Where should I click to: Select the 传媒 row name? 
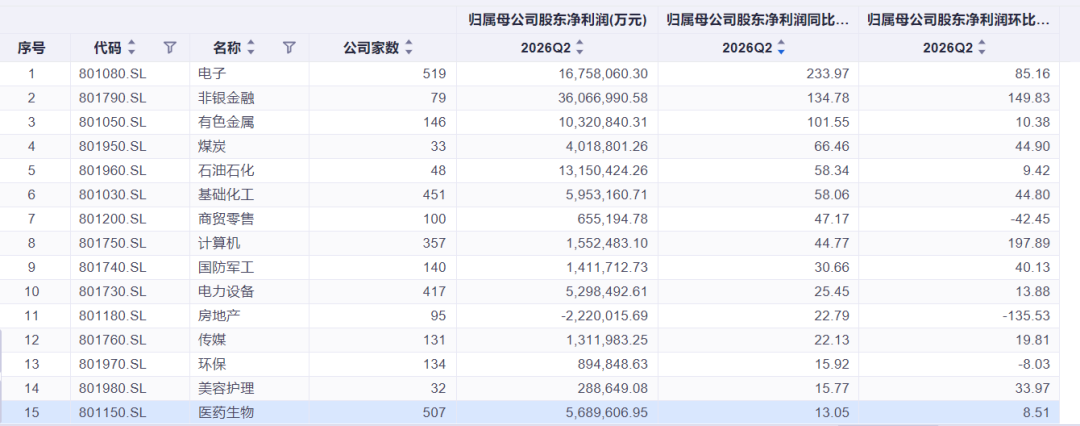(211, 340)
